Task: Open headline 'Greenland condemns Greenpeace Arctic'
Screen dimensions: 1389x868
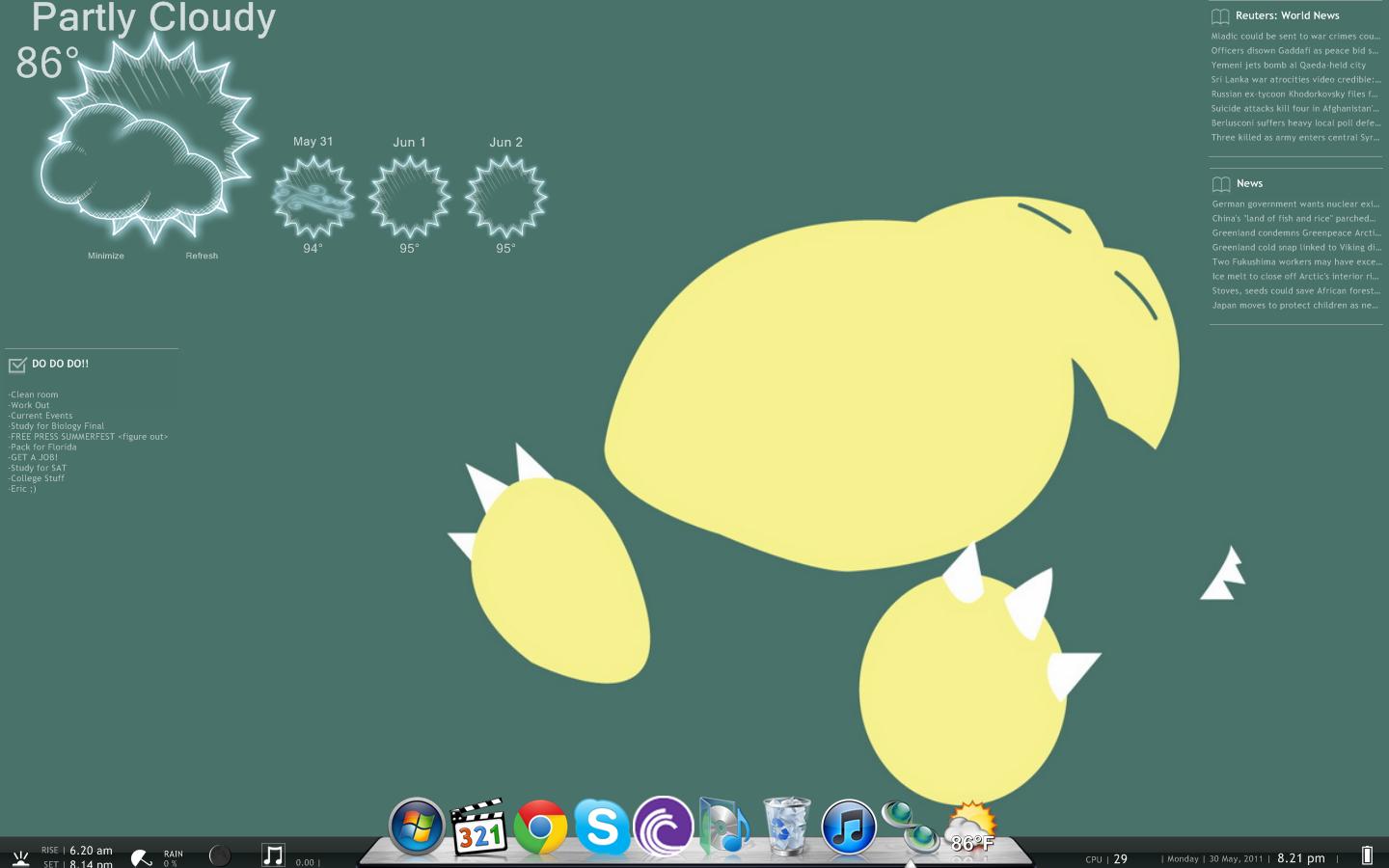Action: point(1296,233)
